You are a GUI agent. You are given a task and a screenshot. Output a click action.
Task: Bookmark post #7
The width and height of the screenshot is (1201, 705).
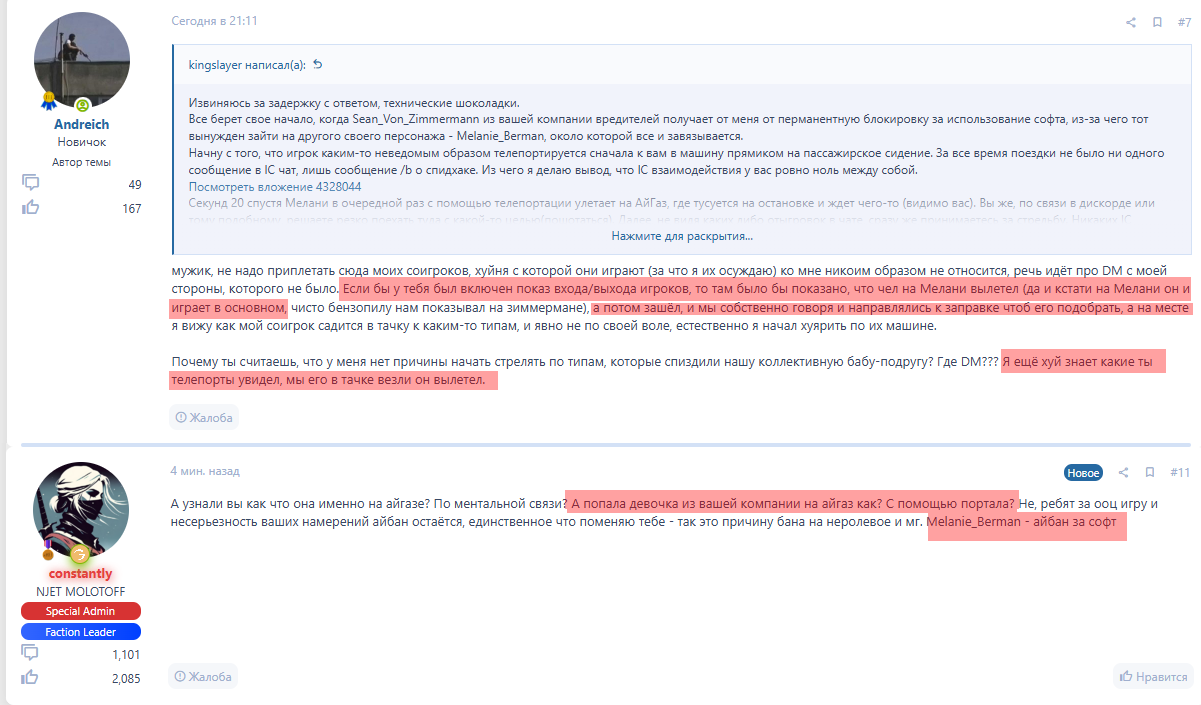pyautogui.click(x=1157, y=22)
